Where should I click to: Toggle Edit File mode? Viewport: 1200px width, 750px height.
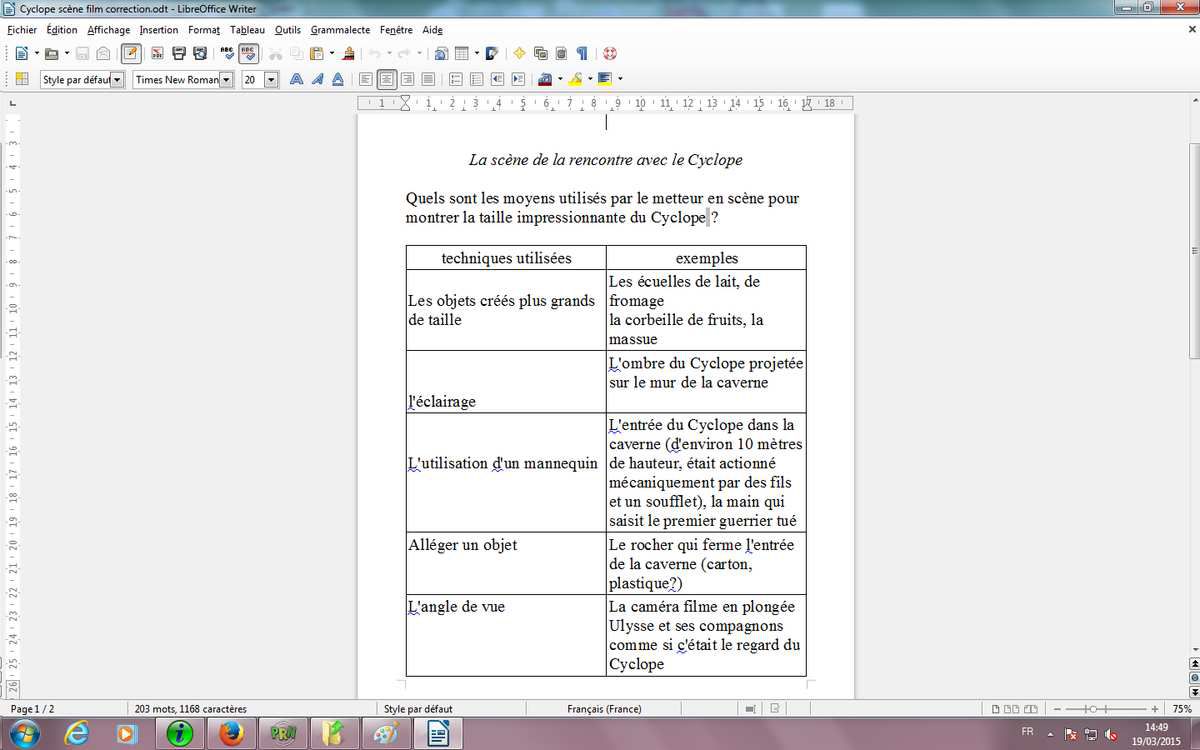point(131,53)
